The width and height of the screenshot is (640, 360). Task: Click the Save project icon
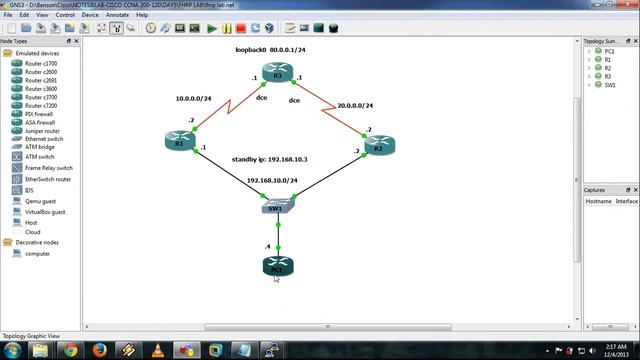click(41, 28)
